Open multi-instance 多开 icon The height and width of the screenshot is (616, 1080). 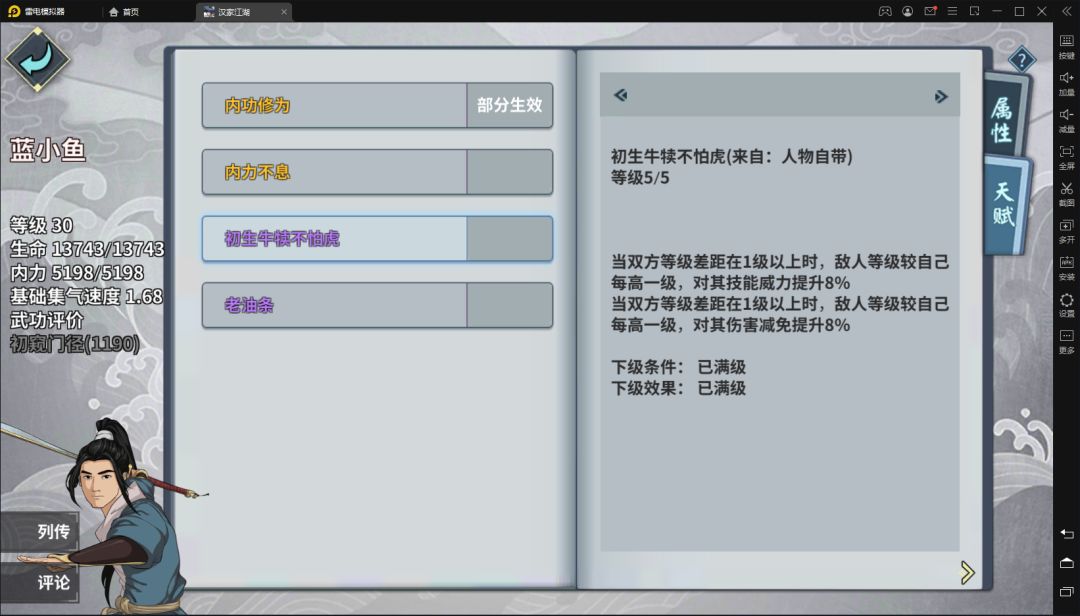(1066, 231)
